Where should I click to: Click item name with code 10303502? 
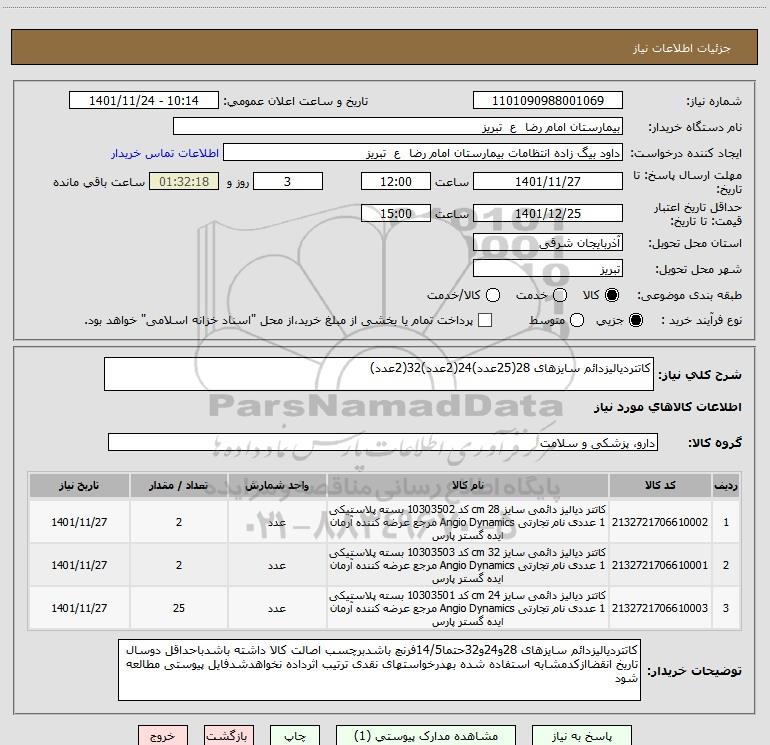click(x=468, y=522)
